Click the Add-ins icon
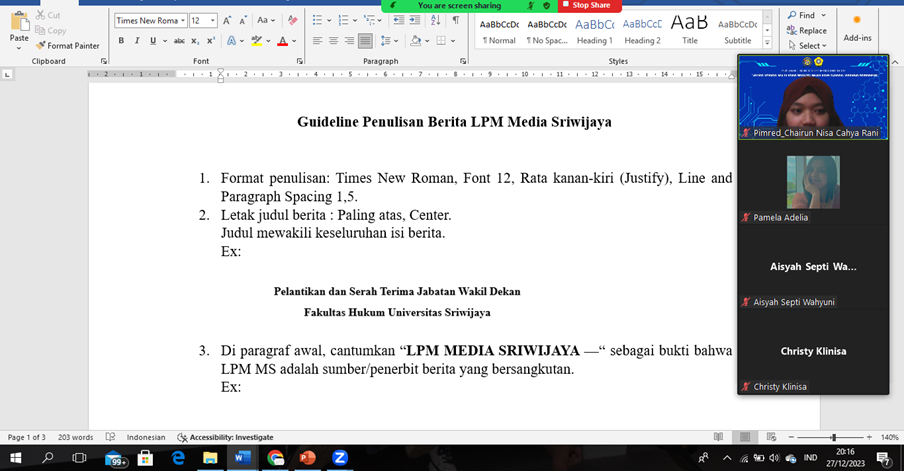Screen dimensions: 904x471 click(857, 27)
